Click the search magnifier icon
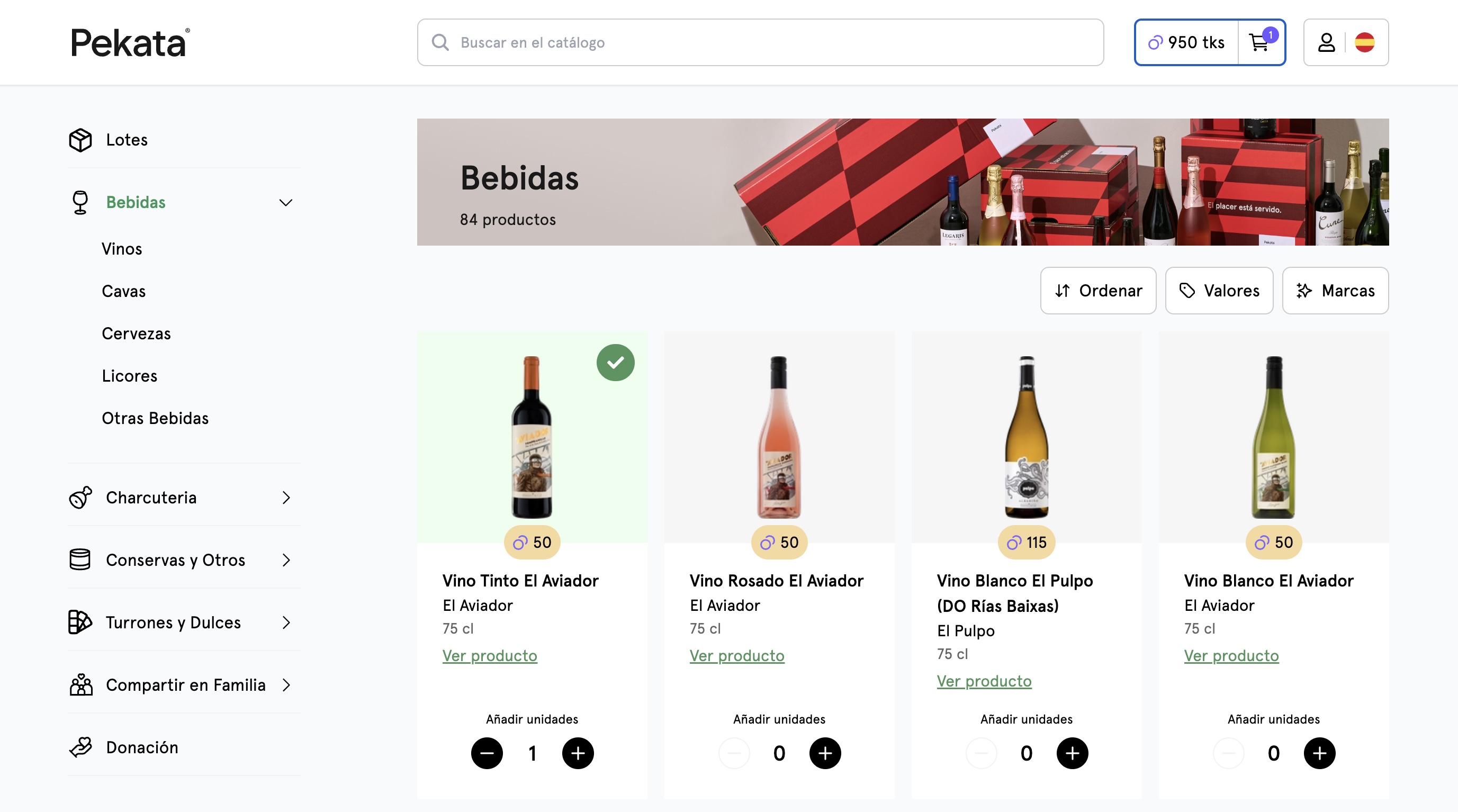This screenshot has width=1458, height=812. [x=441, y=42]
